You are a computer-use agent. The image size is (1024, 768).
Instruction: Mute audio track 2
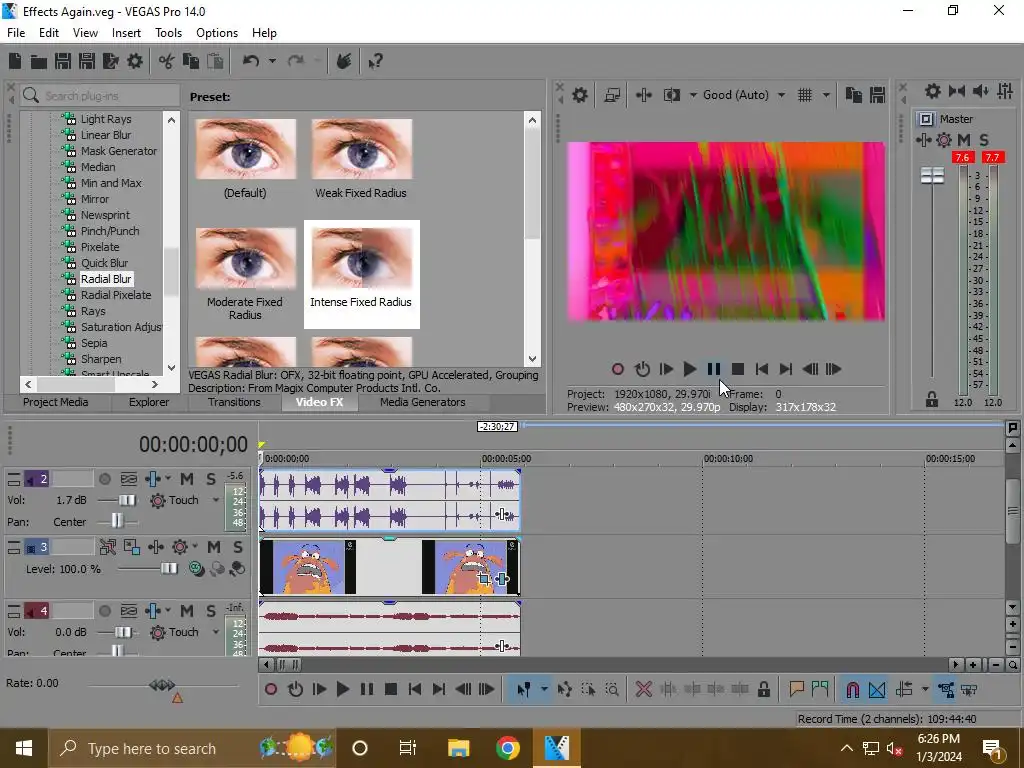click(187, 479)
